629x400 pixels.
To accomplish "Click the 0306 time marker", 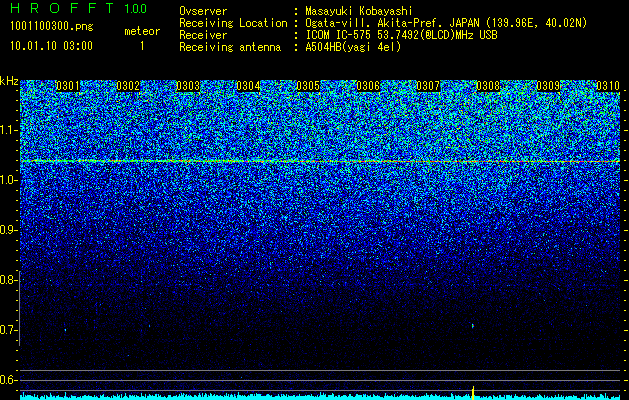I will 368,86.
